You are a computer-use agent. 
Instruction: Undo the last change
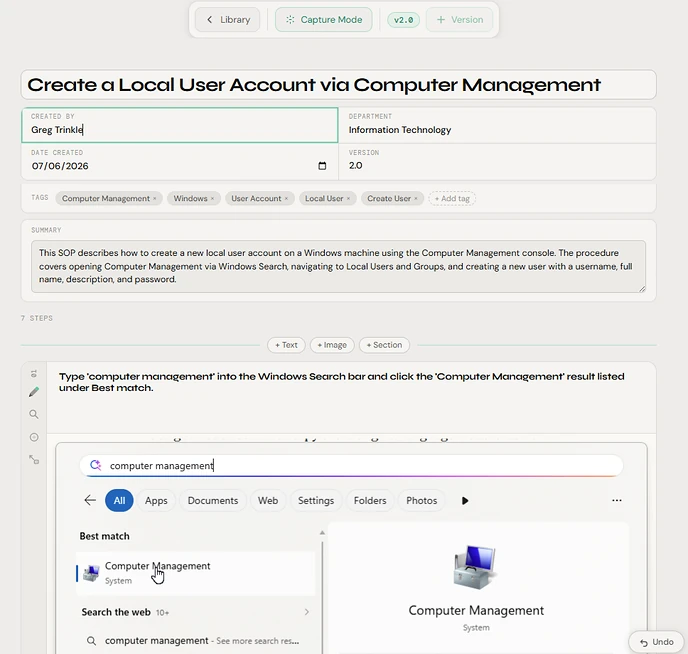point(656,642)
